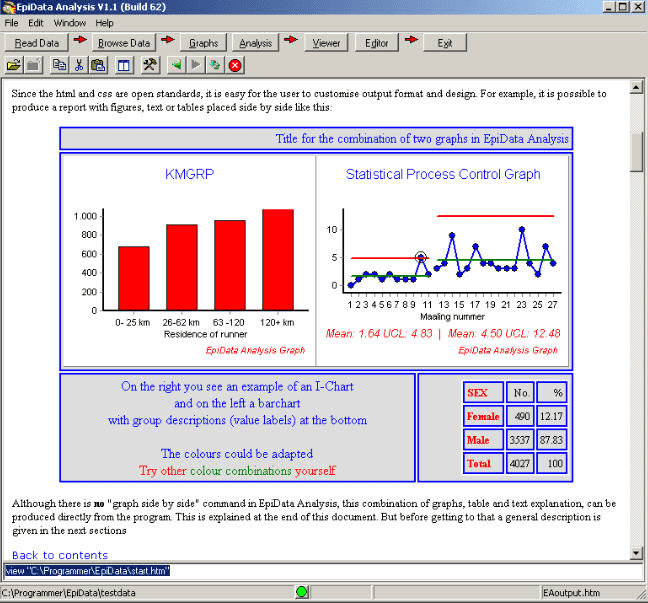
Task: Click the 0- 25 km bar in the barchart
Action: [x=133, y=278]
